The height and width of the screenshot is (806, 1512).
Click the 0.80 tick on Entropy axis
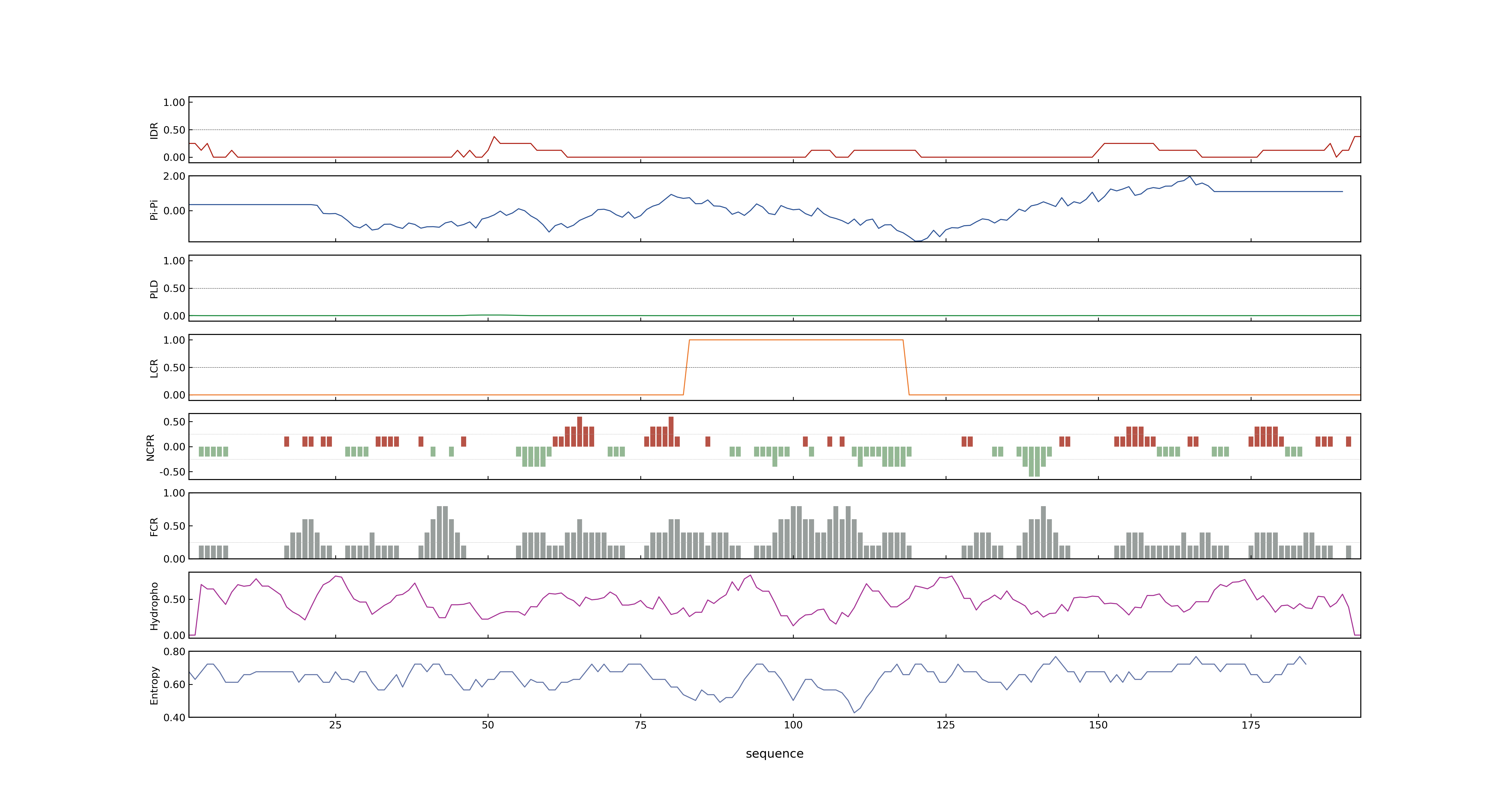174,652
